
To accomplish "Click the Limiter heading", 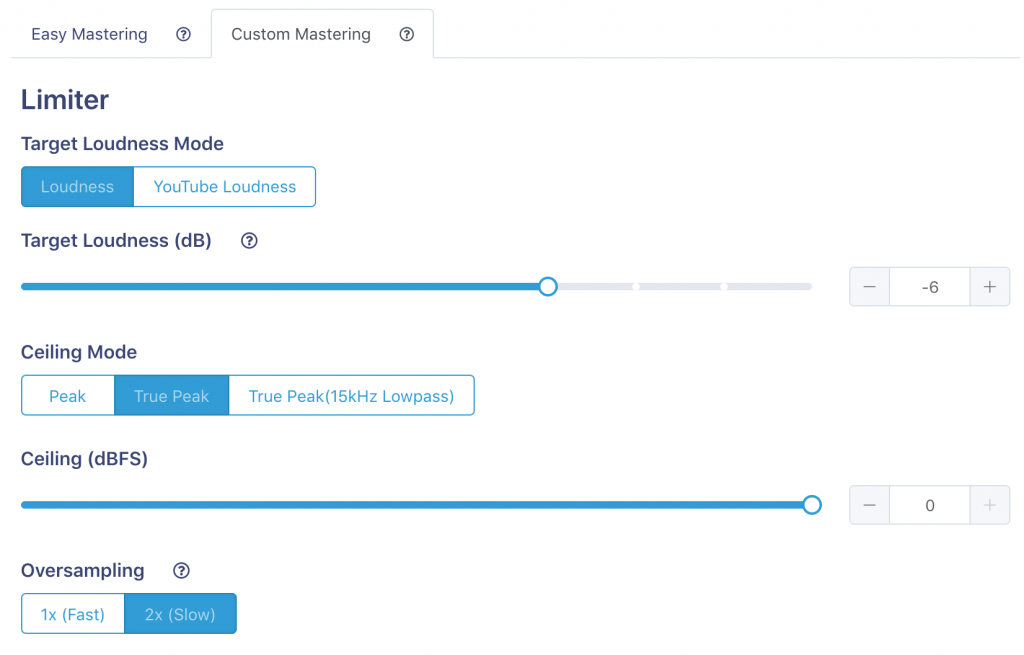I will [x=65, y=100].
